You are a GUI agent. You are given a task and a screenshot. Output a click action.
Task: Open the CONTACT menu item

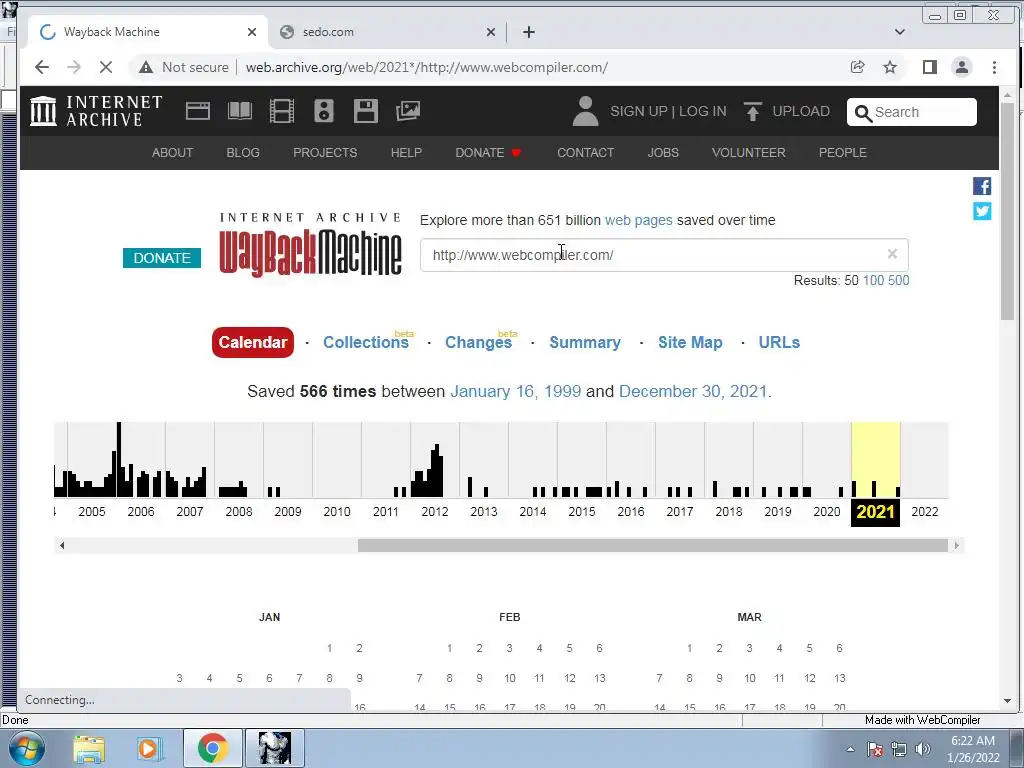click(585, 153)
